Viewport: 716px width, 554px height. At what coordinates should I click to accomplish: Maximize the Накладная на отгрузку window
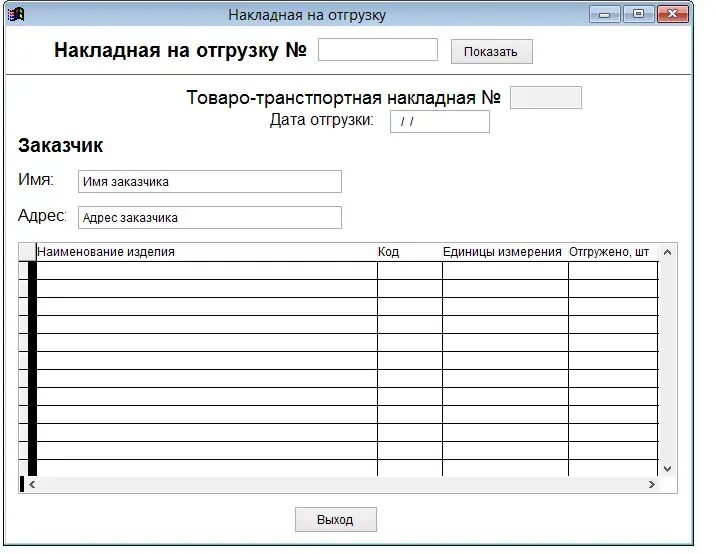[x=638, y=14]
